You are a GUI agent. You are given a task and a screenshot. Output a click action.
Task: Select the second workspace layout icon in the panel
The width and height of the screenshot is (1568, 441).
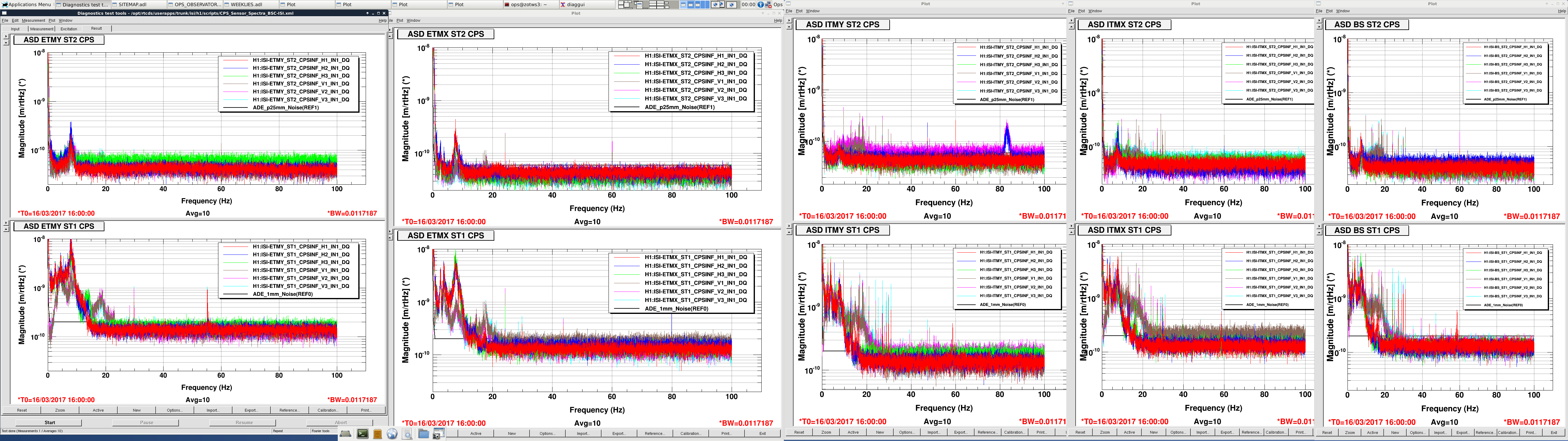(x=640, y=4)
